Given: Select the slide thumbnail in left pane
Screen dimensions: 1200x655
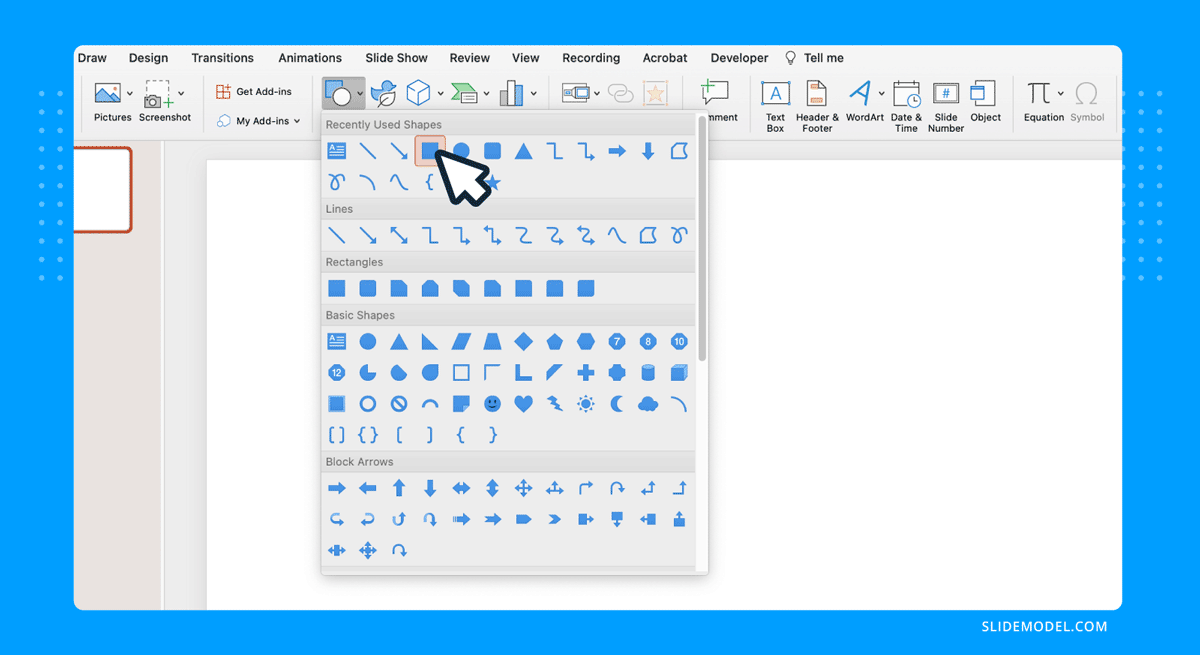Looking at the screenshot, I should point(102,190).
